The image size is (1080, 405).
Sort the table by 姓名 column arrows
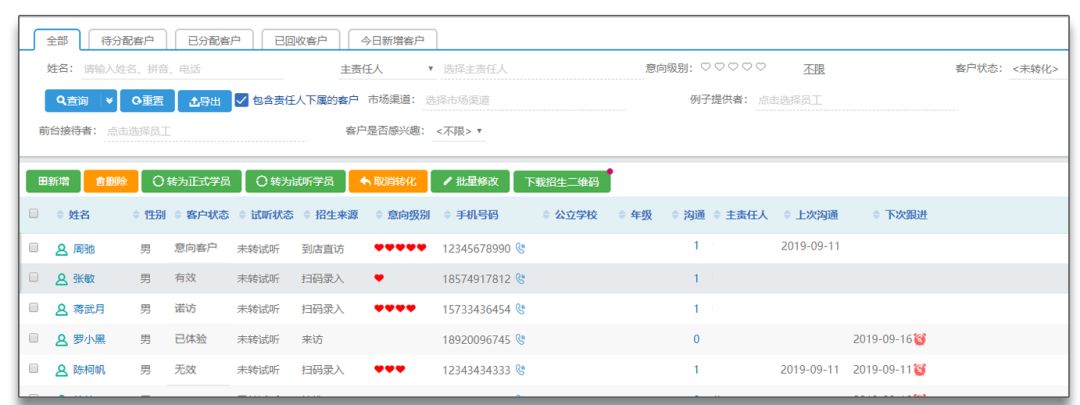pyautogui.click(x=60, y=215)
